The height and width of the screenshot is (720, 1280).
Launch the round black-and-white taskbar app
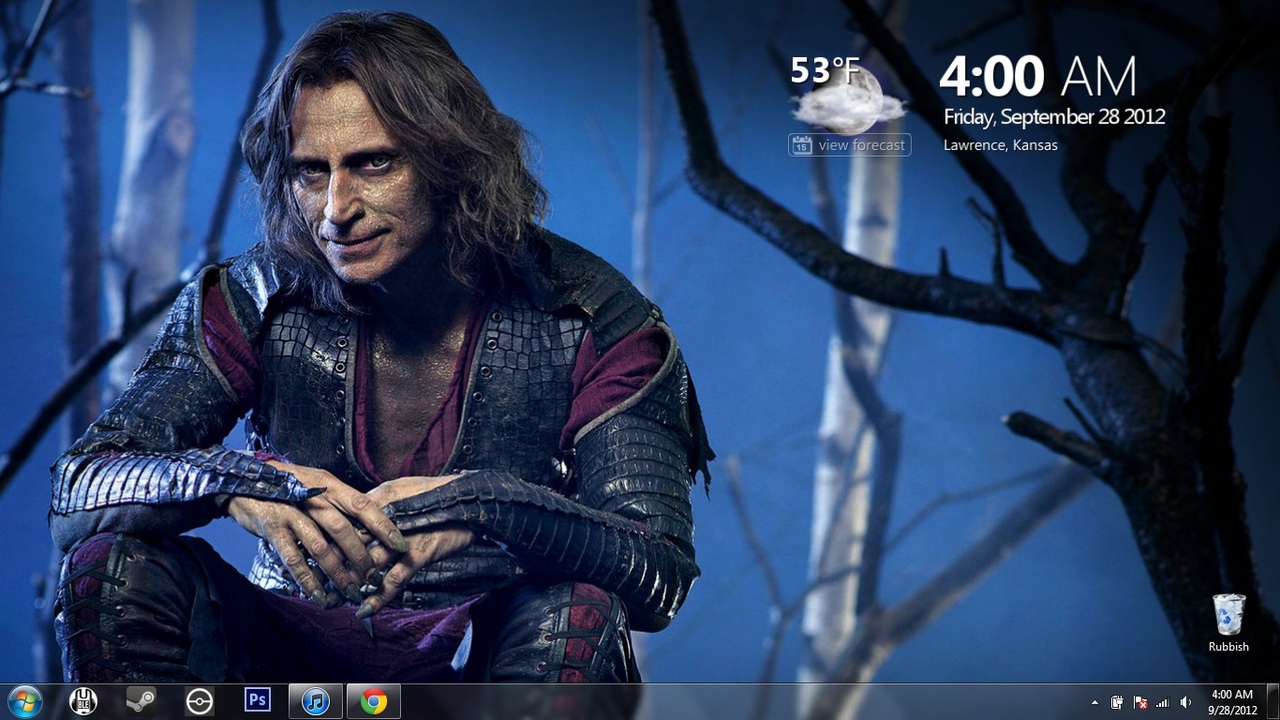[83, 701]
